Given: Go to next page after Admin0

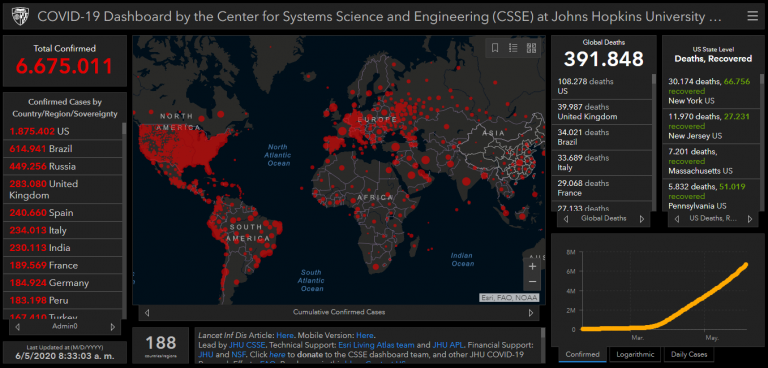Looking at the screenshot, I should coord(113,327).
